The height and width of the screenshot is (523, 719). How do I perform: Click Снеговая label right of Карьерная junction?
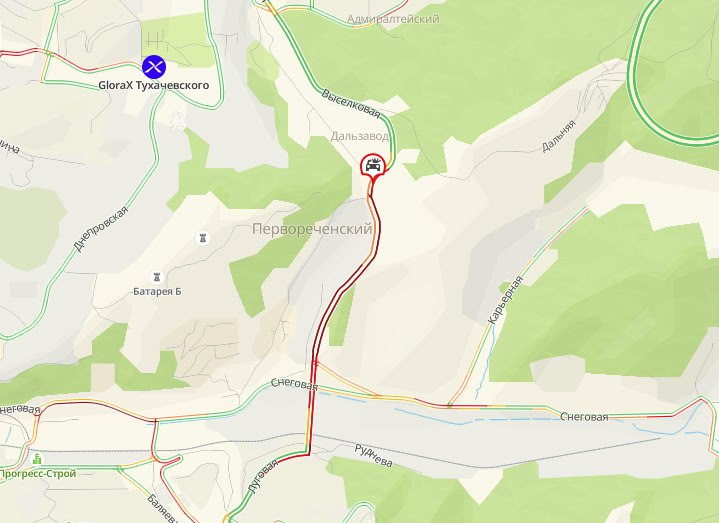click(584, 417)
